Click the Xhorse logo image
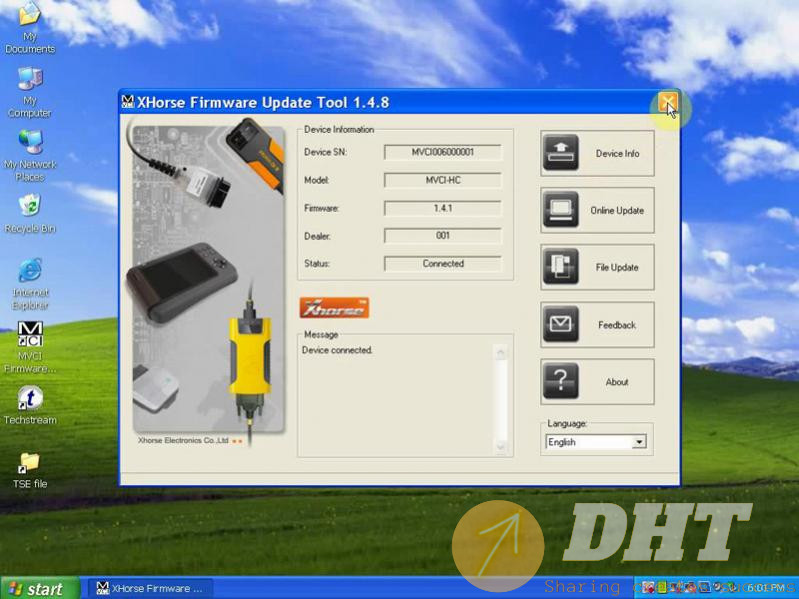Screen dimensions: 799x599 click(334, 308)
